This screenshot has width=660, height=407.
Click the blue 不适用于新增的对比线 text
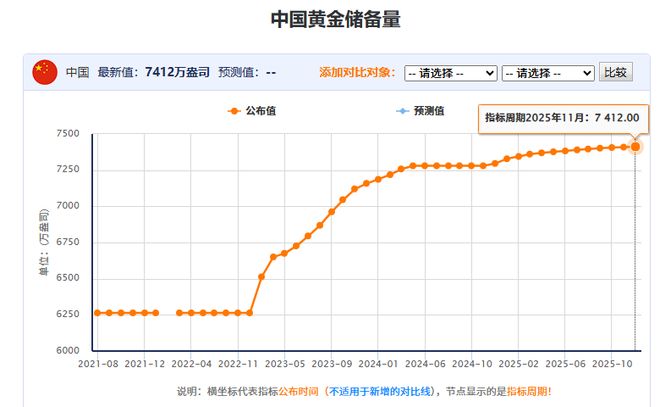380,391
